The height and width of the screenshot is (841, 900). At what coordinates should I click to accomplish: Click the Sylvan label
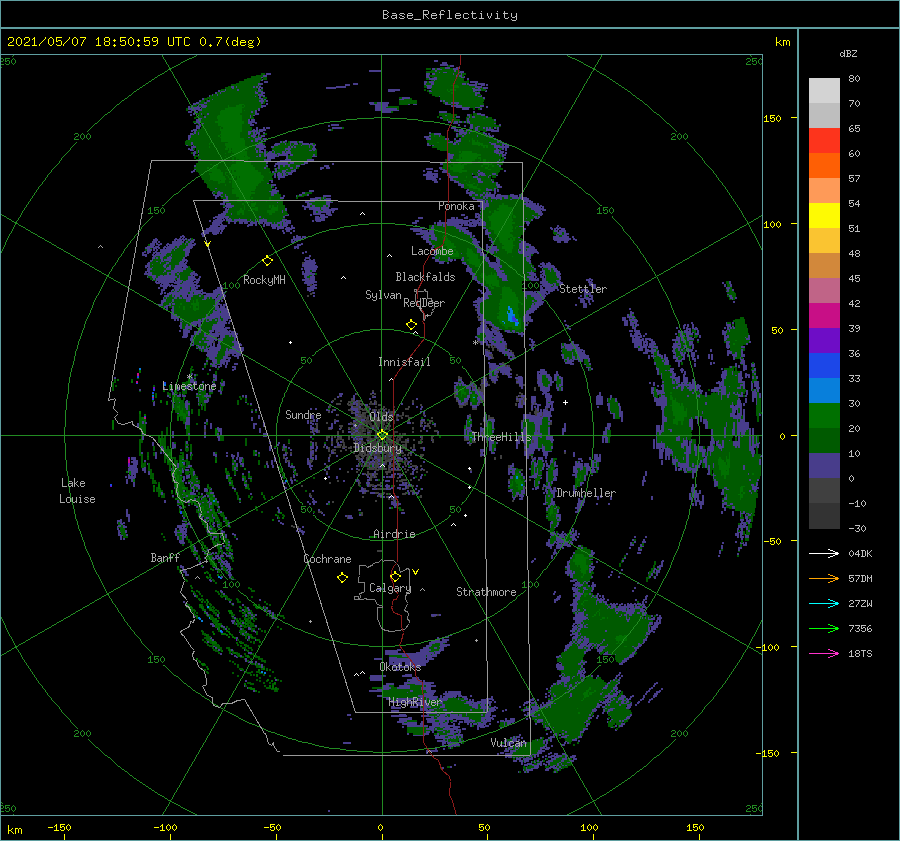[383, 295]
